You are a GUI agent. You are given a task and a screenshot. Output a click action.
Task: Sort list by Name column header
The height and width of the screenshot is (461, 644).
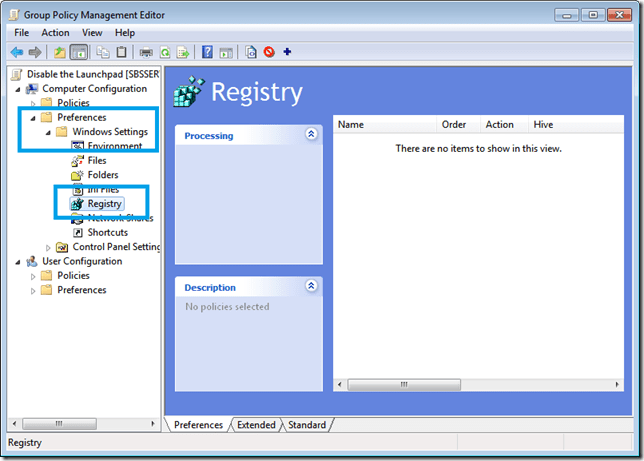click(x=385, y=125)
